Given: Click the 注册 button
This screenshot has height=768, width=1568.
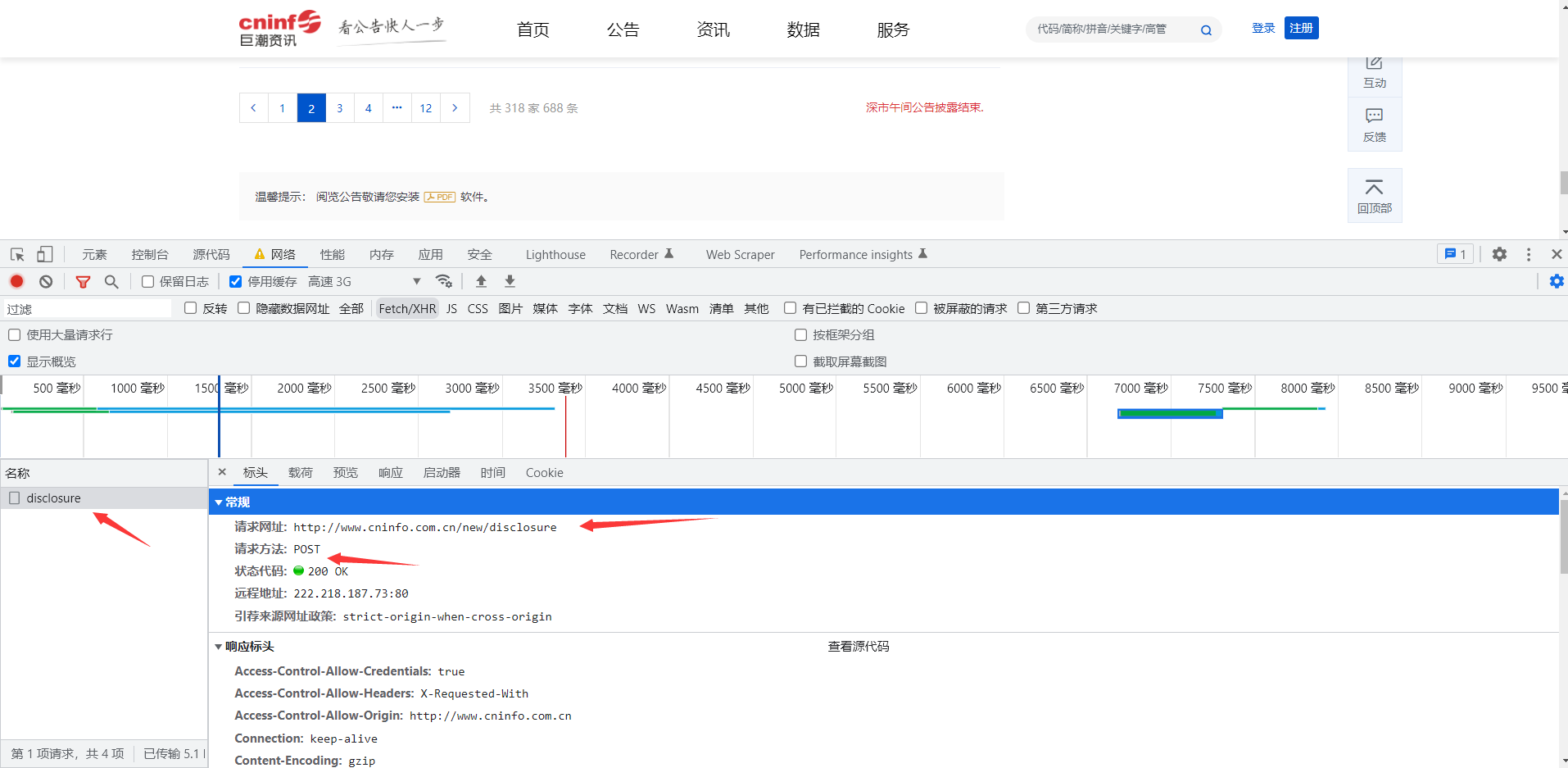Looking at the screenshot, I should point(1301,28).
